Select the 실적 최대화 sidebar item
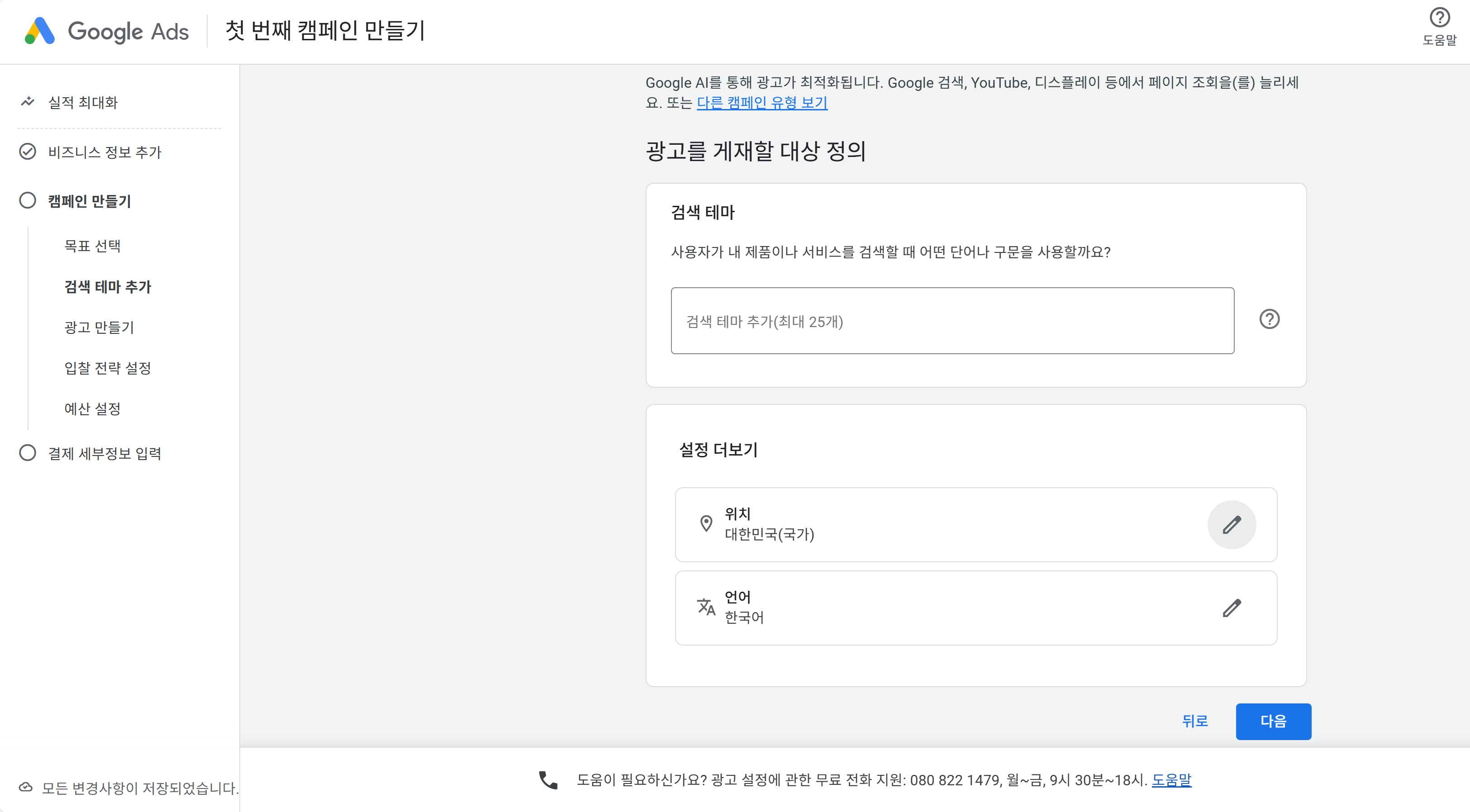This screenshot has width=1470, height=812. [83, 102]
